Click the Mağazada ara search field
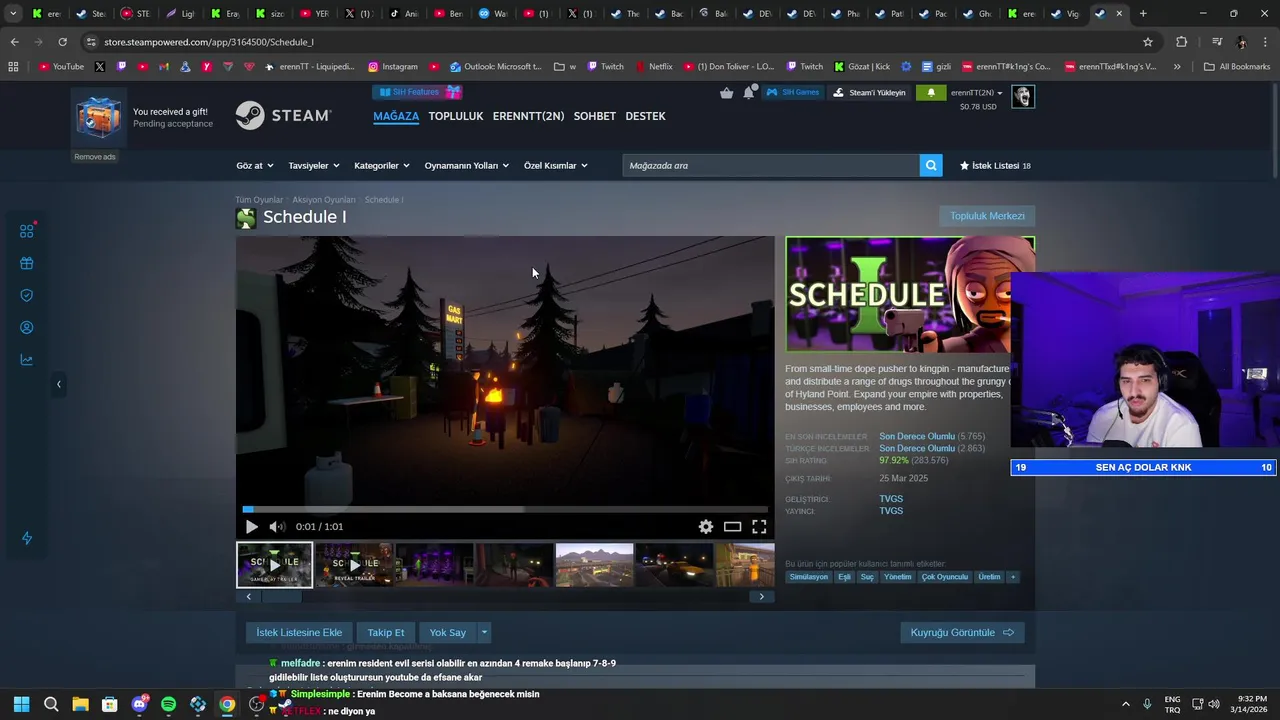 770,166
